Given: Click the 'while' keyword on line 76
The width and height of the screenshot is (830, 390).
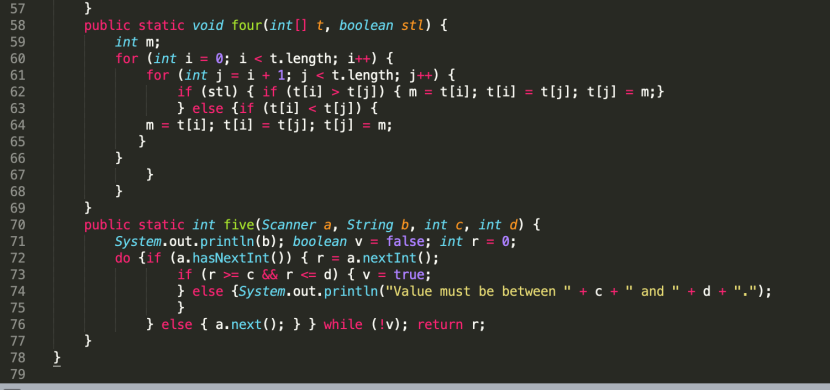Looking at the screenshot, I should pos(343,325).
